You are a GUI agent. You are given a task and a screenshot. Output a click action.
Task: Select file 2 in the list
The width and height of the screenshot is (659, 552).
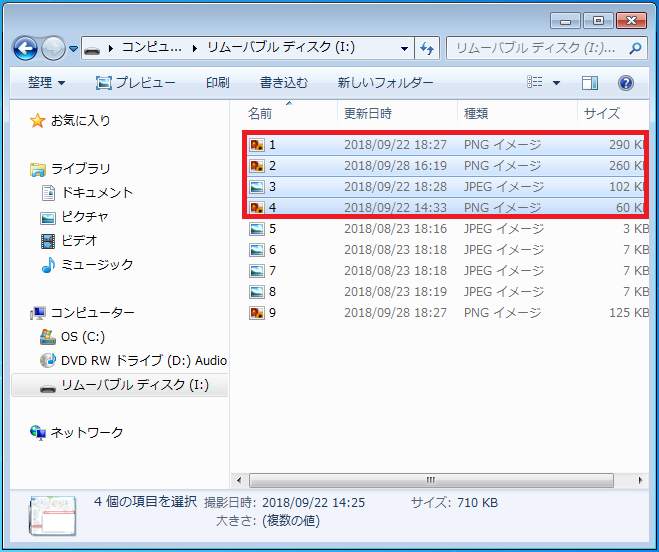445,166
